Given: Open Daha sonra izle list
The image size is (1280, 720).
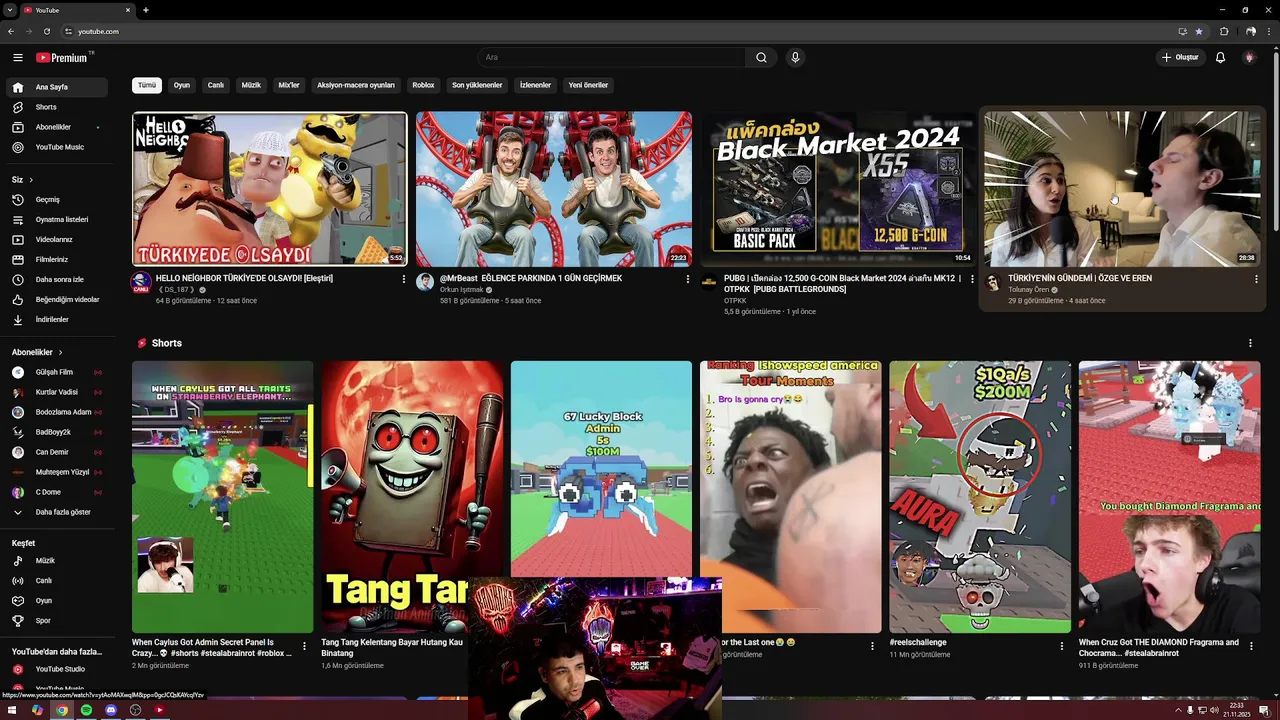Looking at the screenshot, I should pos(56,280).
